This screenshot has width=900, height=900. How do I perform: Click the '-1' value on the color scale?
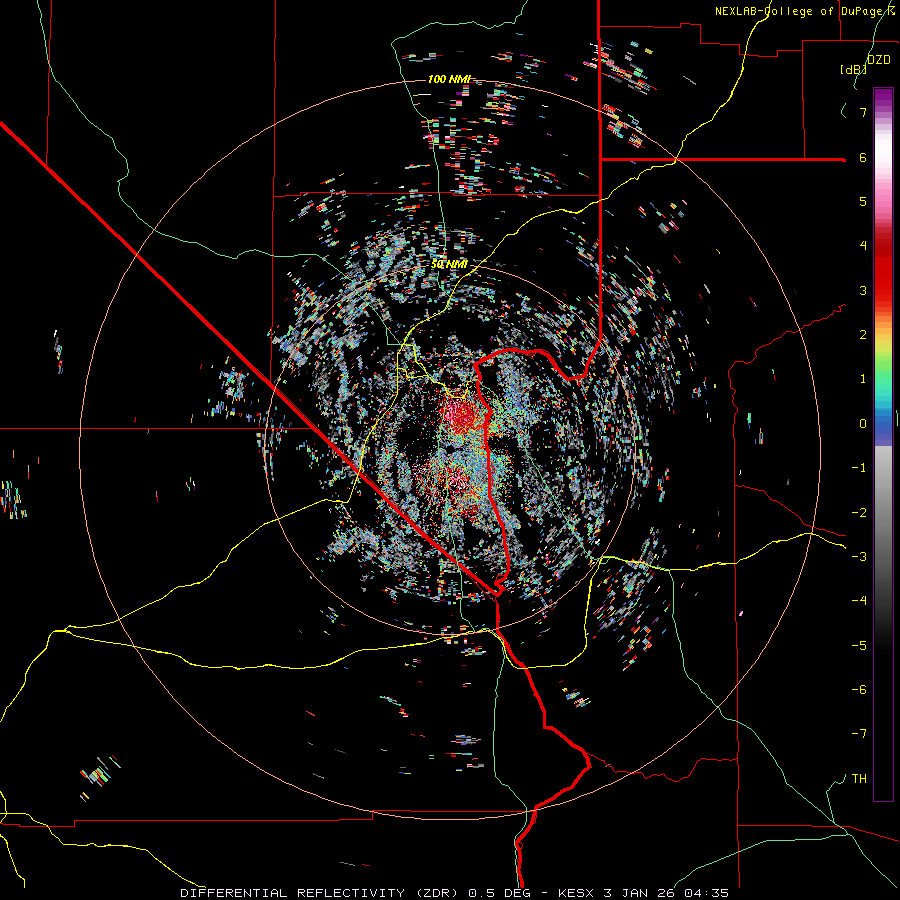(x=859, y=468)
